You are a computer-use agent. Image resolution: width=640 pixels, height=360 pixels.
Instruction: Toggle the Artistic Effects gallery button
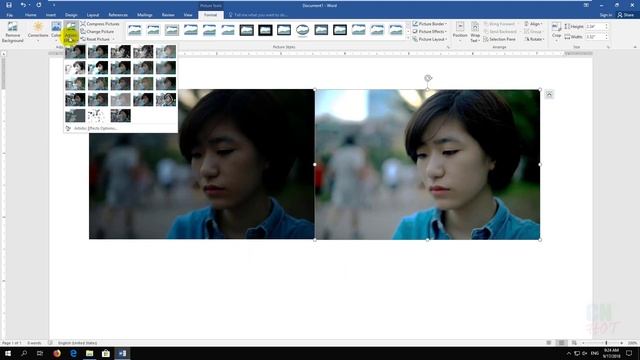click(71, 32)
